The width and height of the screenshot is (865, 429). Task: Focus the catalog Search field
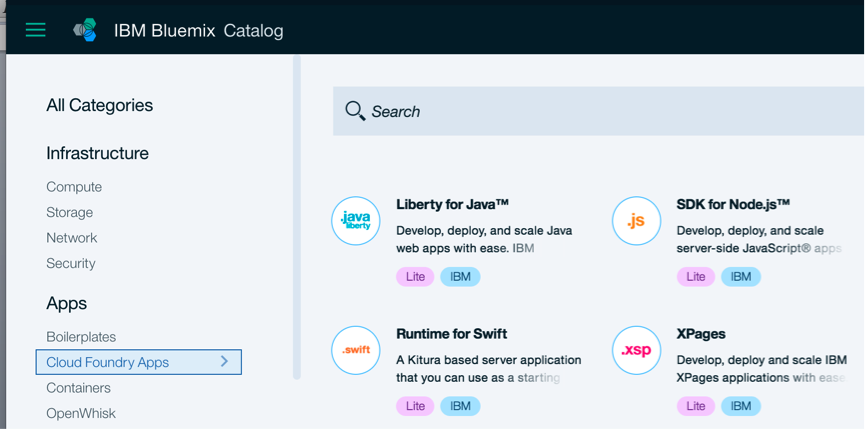[600, 111]
